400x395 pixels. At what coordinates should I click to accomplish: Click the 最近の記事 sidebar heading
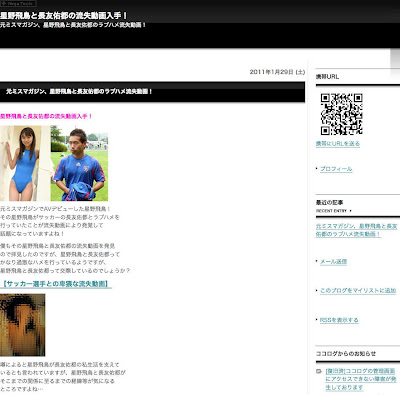[x=329, y=202]
